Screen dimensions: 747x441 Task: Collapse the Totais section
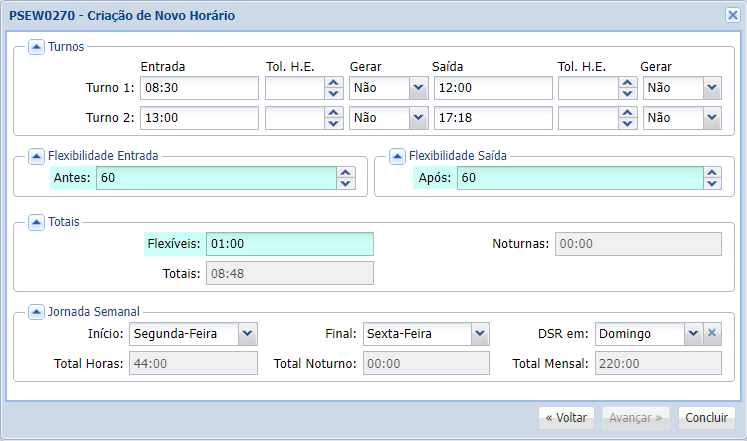point(36,221)
